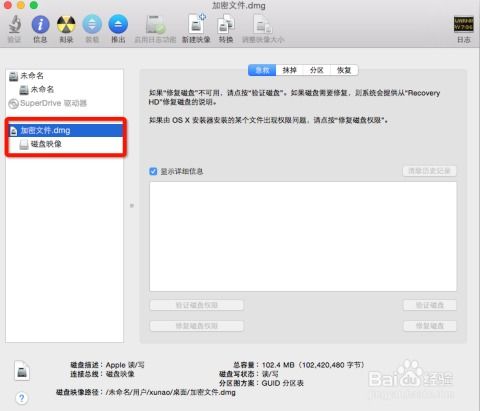Toggle the show details checkbox
Image resolution: width=480 pixels, height=411 pixels.
click(x=153, y=172)
